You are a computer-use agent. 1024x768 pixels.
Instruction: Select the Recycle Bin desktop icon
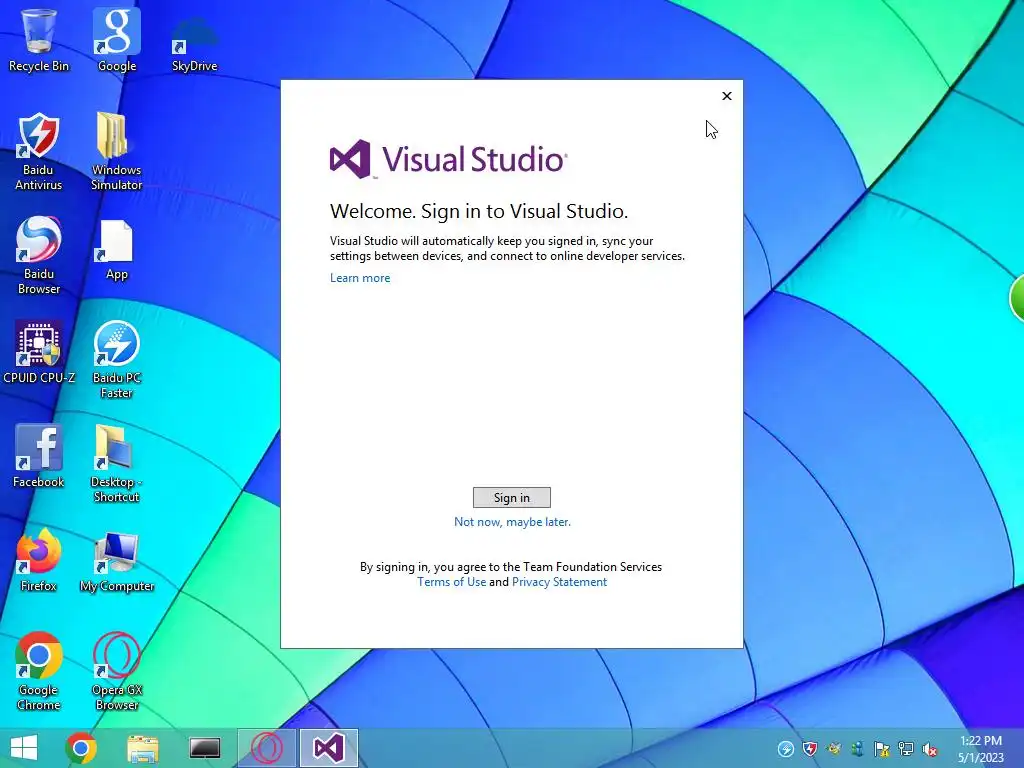(x=39, y=39)
